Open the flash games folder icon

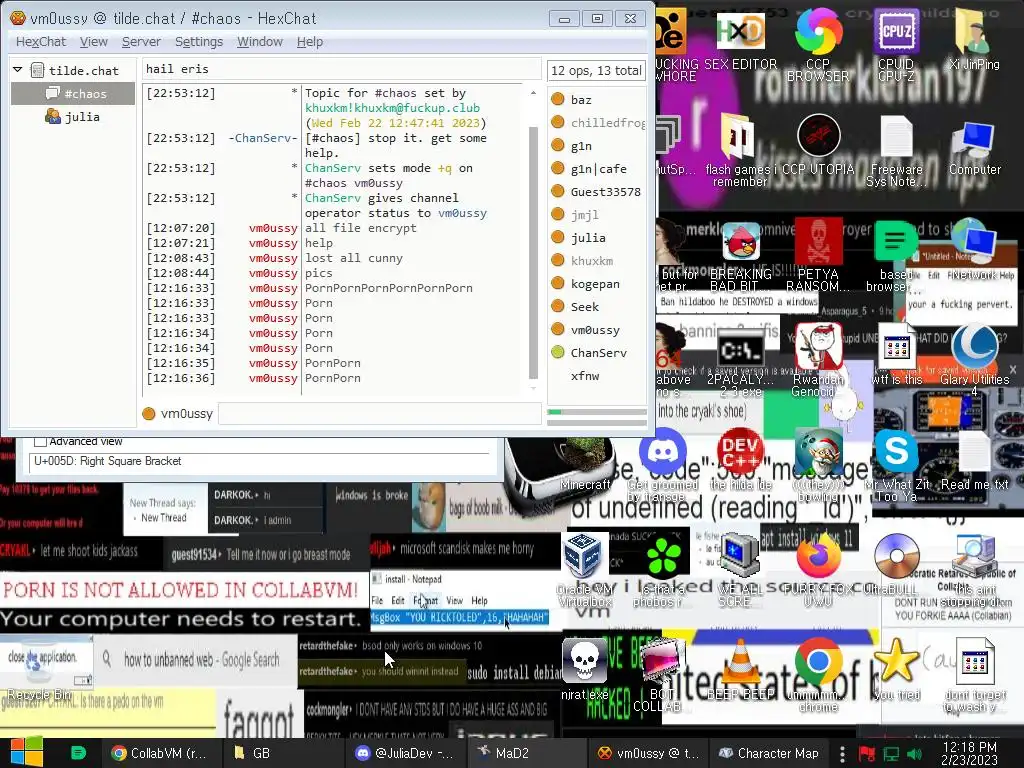tap(740, 150)
